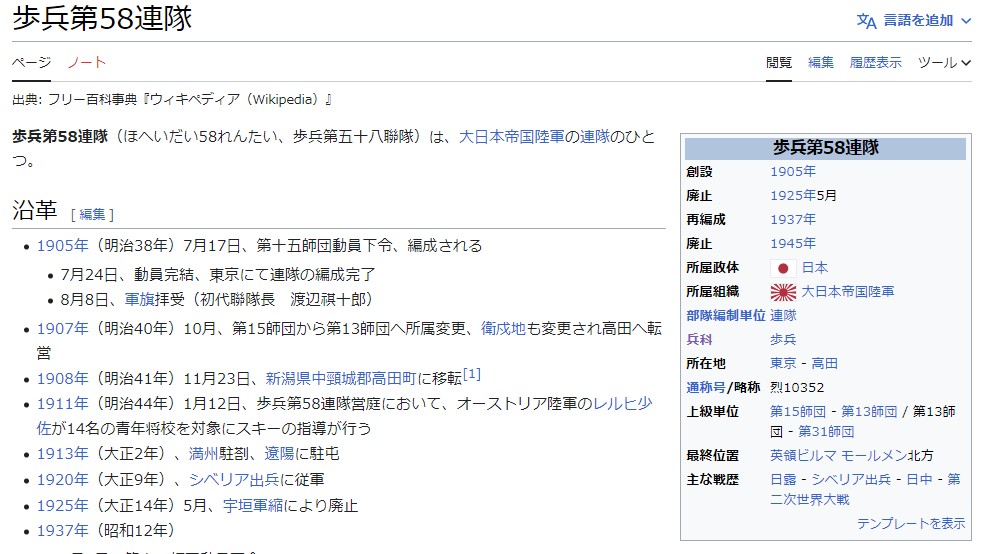987x554 pixels.
Task: Open the 第15師団 link in infobox
Action: pos(798,412)
